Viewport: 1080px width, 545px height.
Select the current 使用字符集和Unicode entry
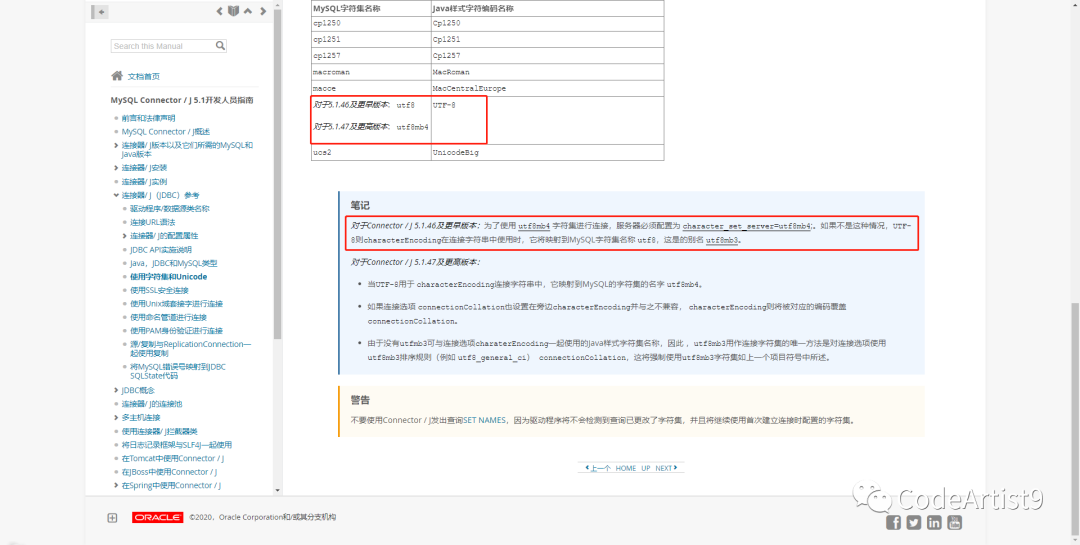pyautogui.click(x=169, y=276)
